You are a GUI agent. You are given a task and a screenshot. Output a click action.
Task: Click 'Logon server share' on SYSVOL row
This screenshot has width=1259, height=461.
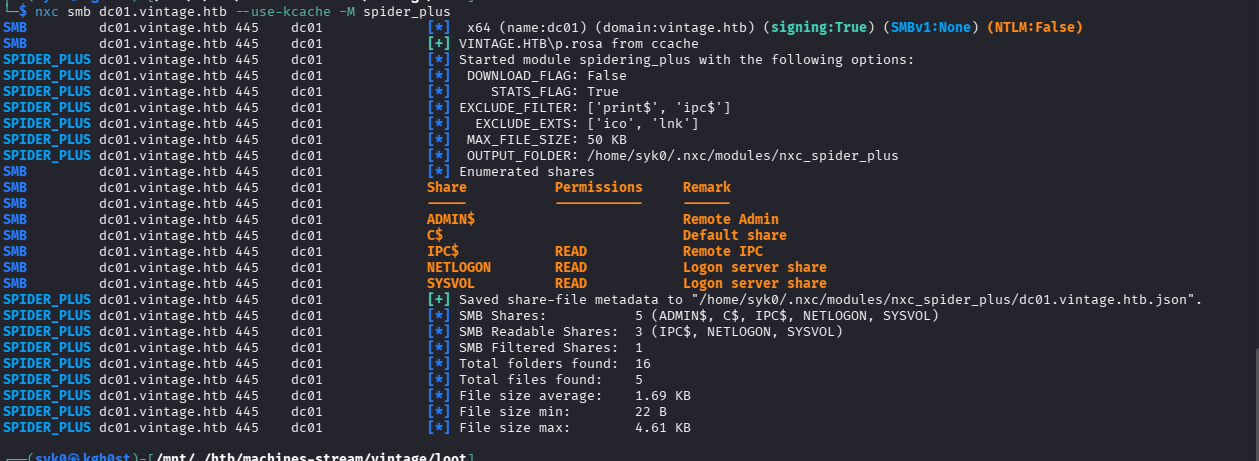coord(755,283)
